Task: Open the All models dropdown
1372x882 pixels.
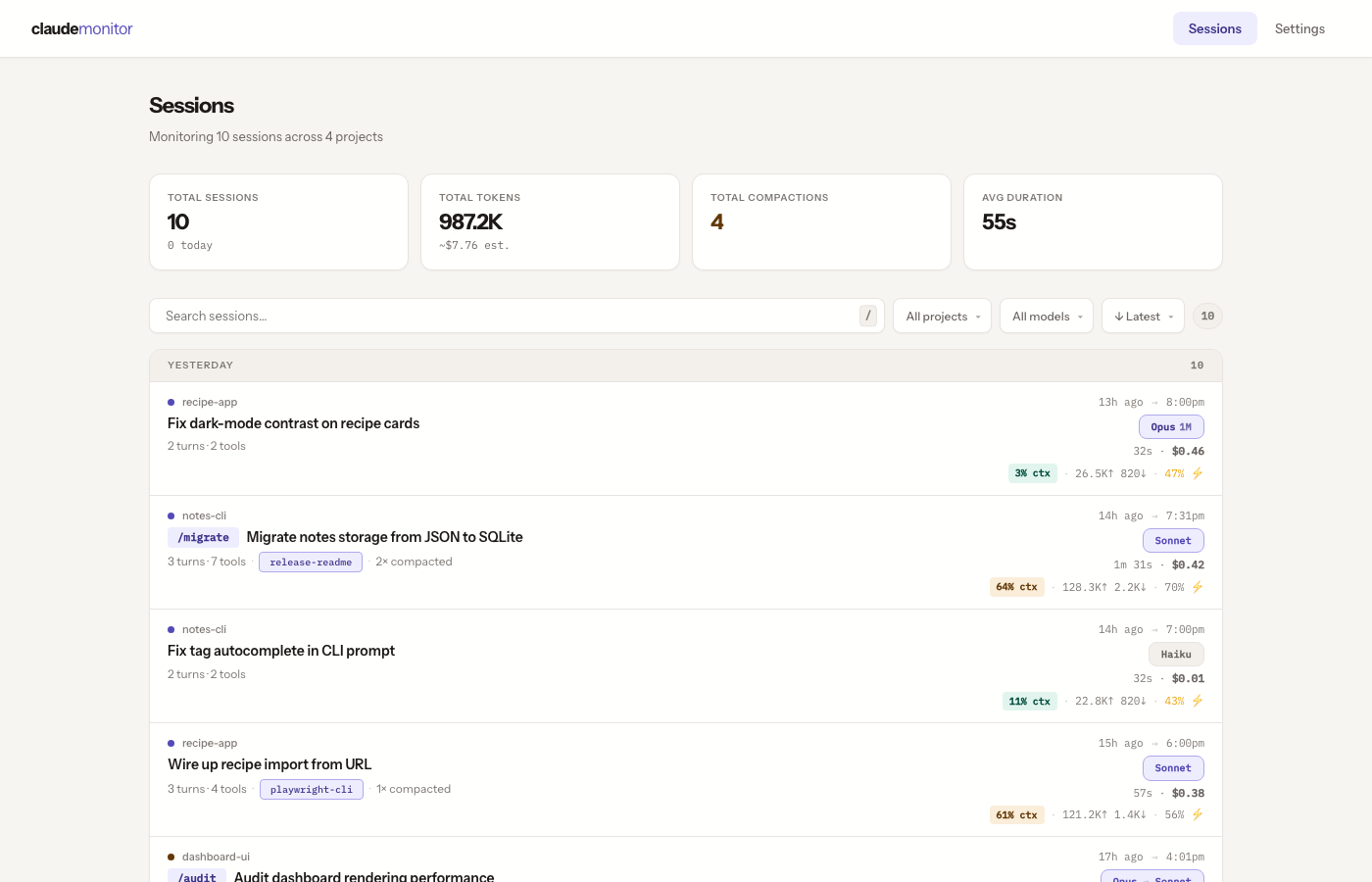Action: [1046, 316]
